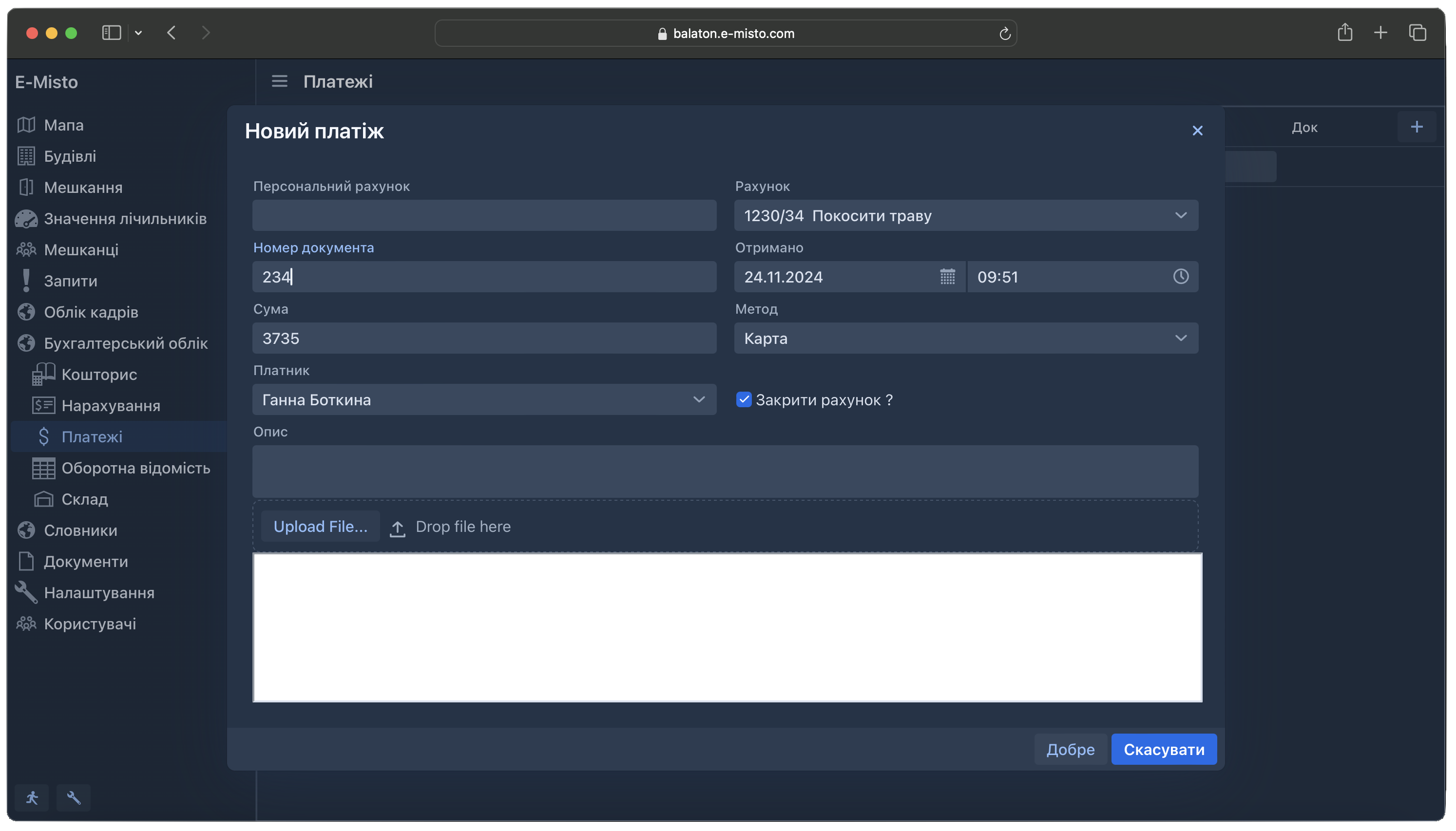Click the dollar icon for Платежі

[x=43, y=436]
